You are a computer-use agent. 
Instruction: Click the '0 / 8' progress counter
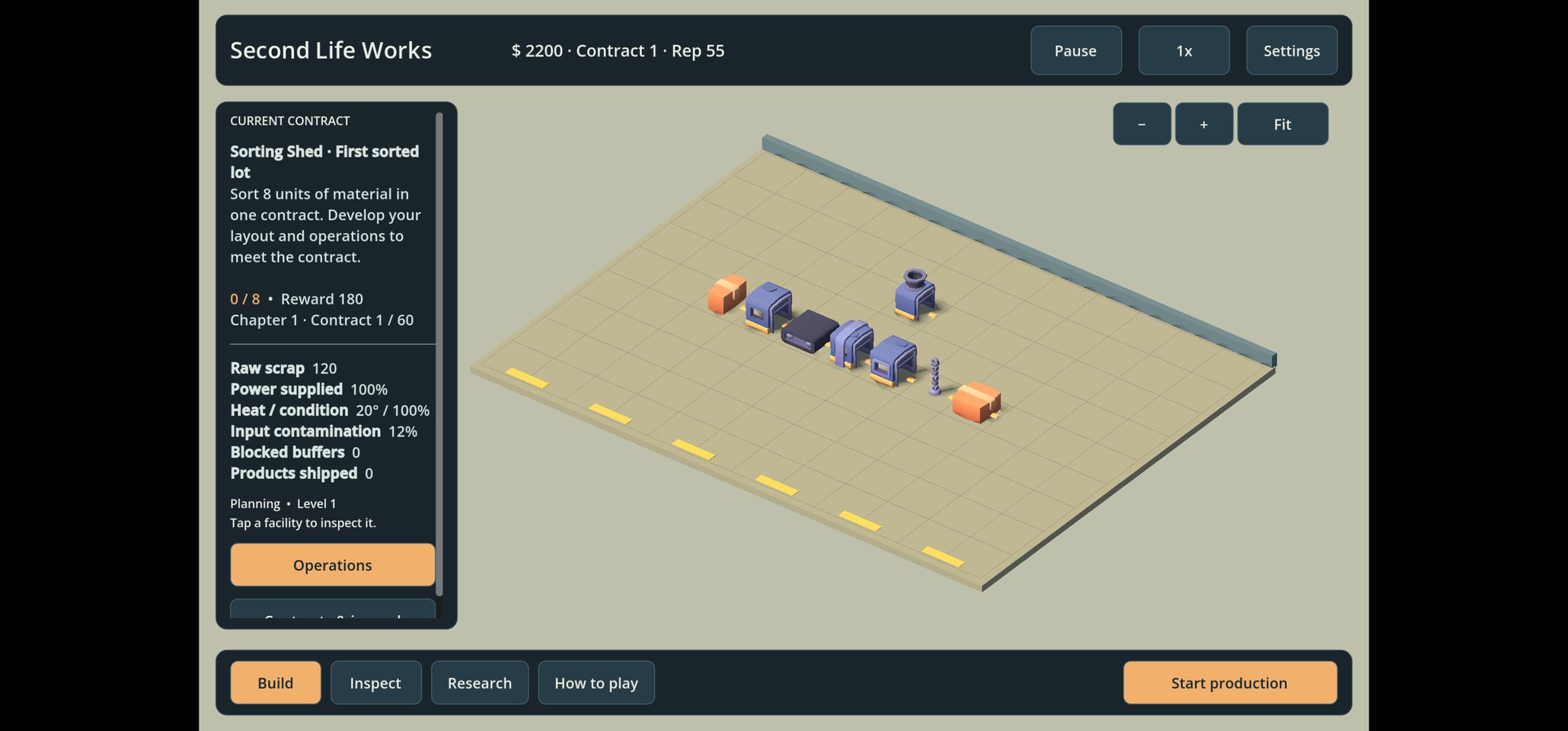pyautogui.click(x=245, y=299)
